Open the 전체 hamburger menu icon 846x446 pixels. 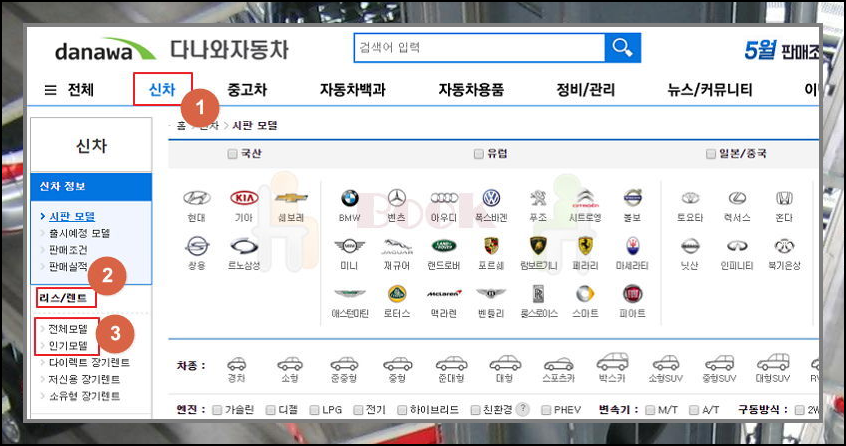coord(50,90)
